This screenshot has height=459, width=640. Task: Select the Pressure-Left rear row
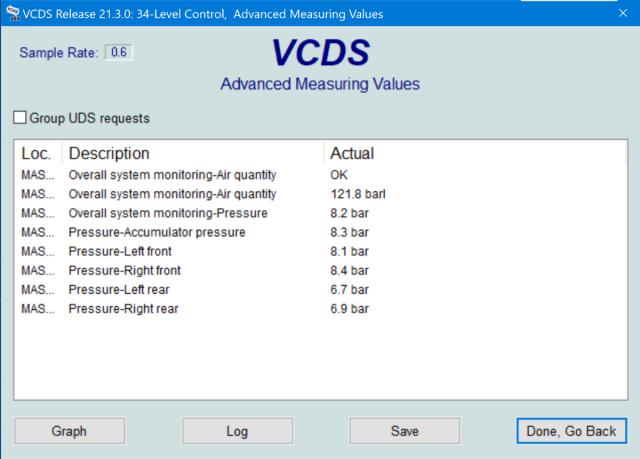(x=320, y=290)
